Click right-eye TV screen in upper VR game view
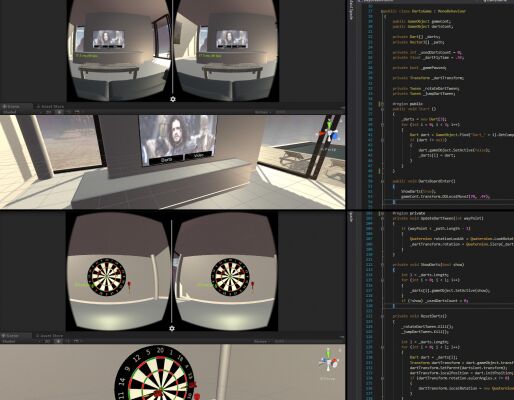This screenshot has height=400, width=514. (x=232, y=39)
